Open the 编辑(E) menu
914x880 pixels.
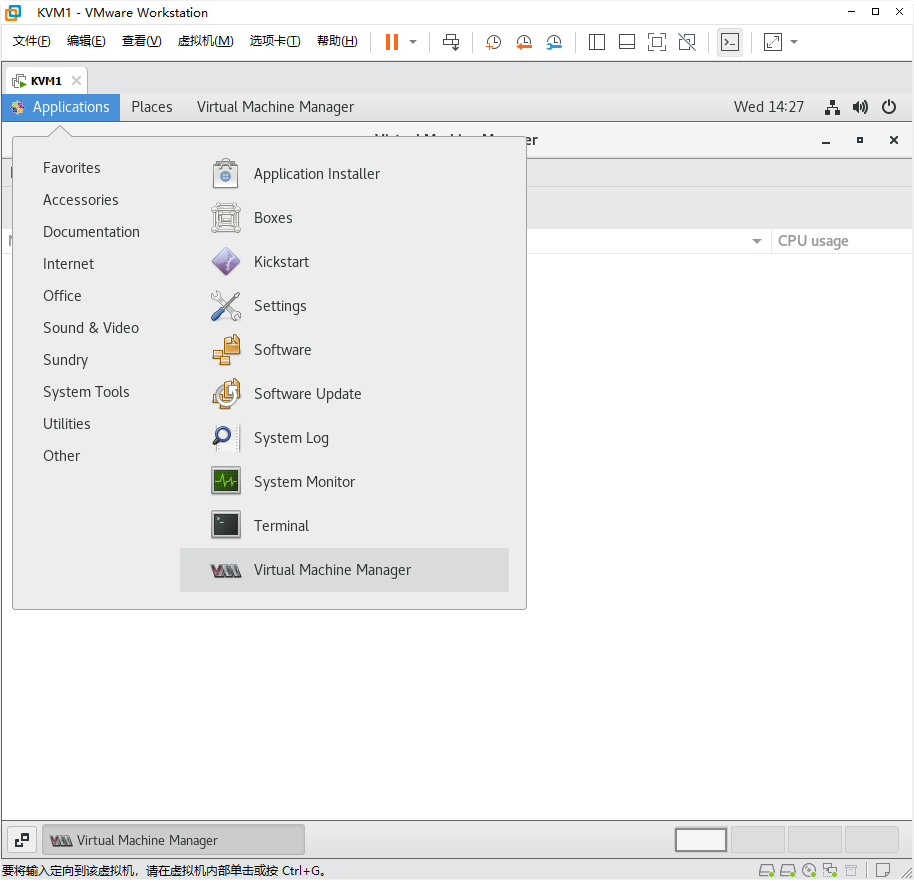tap(86, 41)
